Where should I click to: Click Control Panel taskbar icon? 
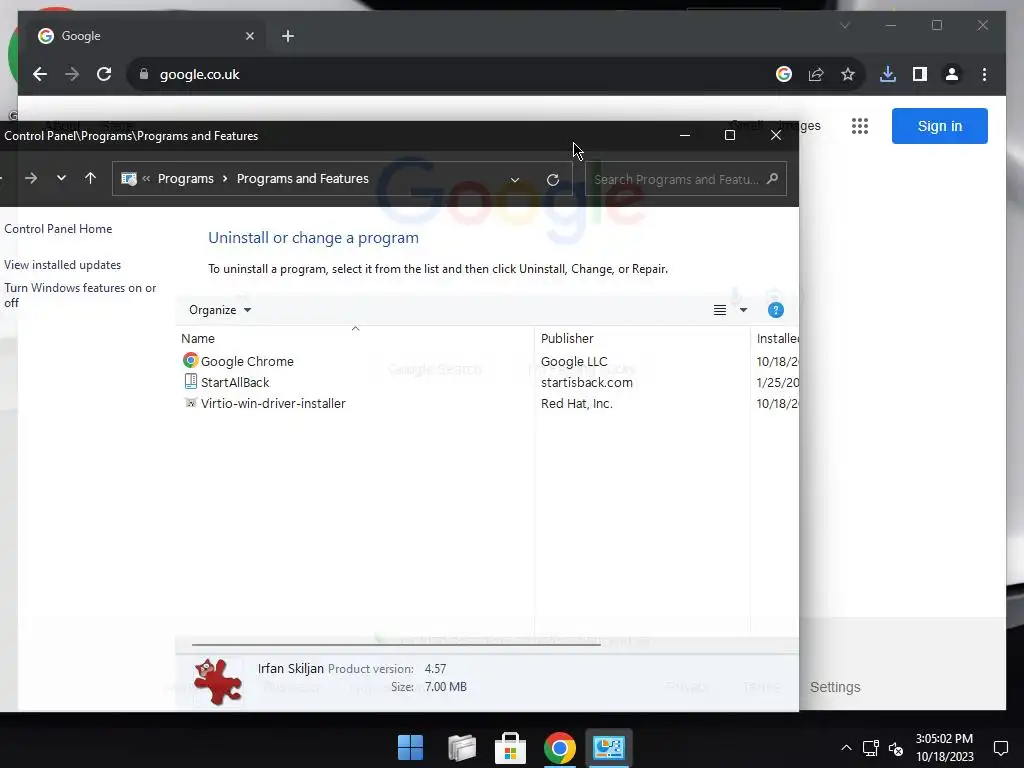click(x=609, y=747)
